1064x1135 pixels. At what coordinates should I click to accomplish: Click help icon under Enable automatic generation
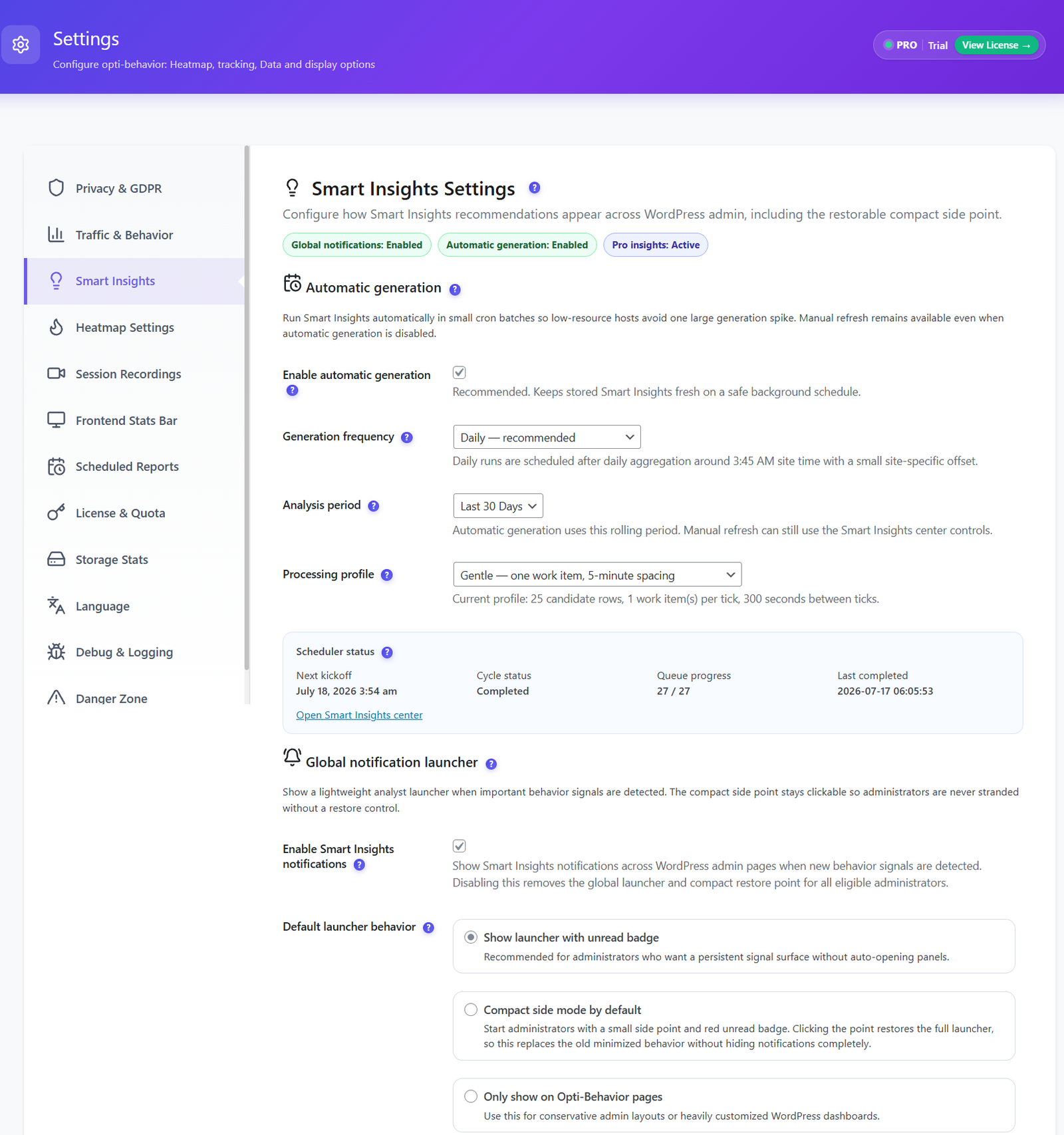pos(292,391)
